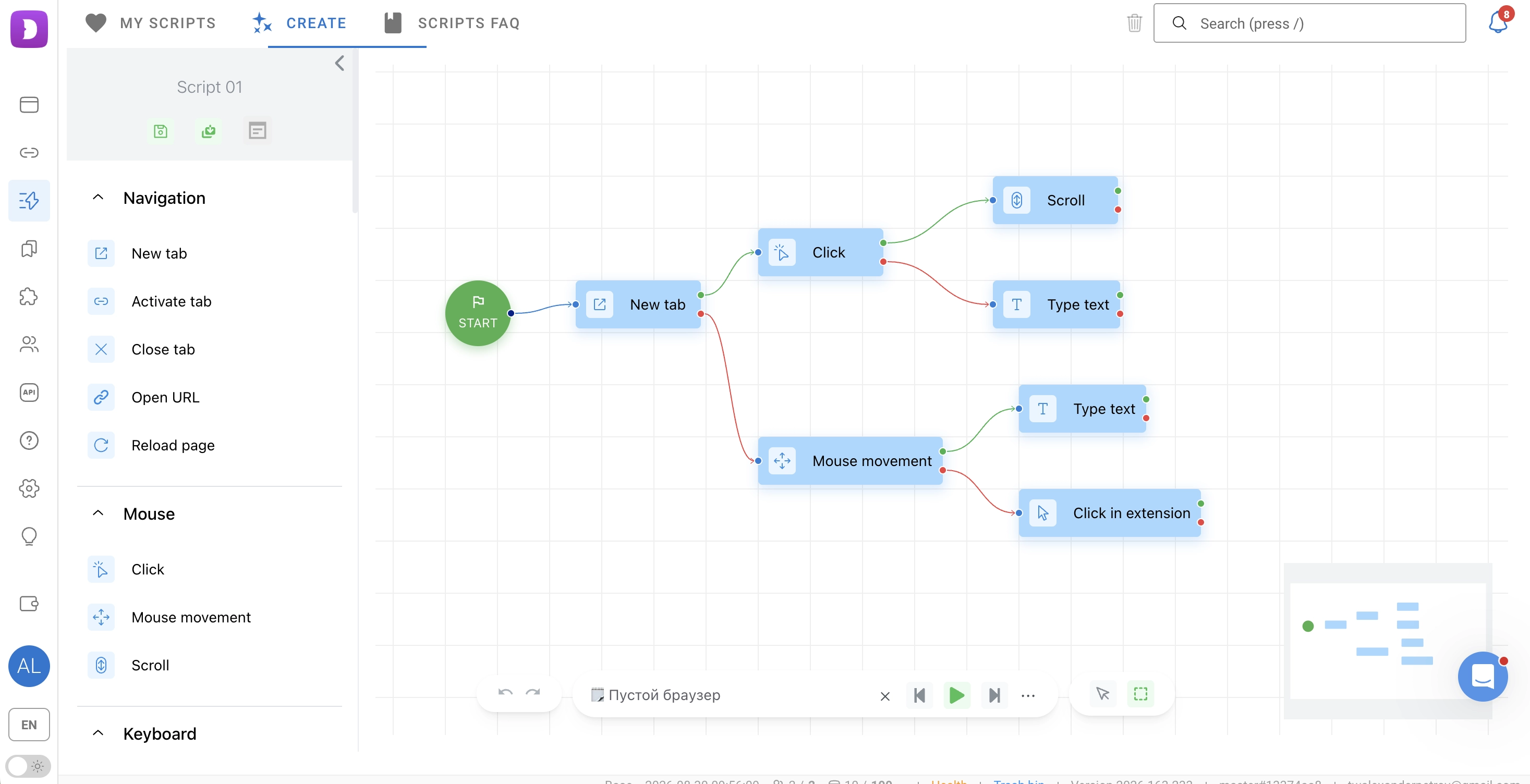Click the save and export script icon
Screen dimensions: 1530x784
pyautogui.click(x=209, y=131)
